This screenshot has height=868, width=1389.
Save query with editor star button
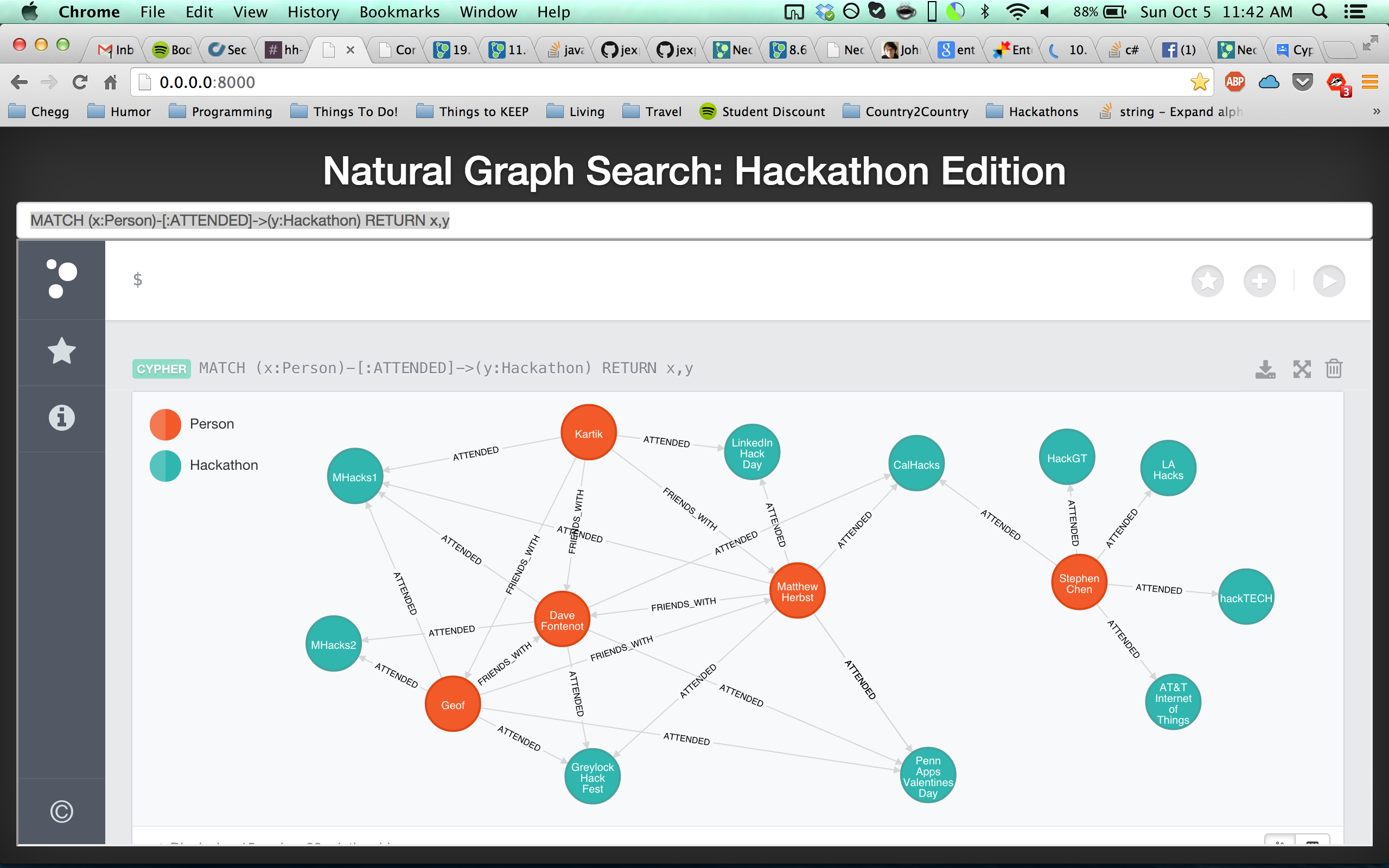1207,282
